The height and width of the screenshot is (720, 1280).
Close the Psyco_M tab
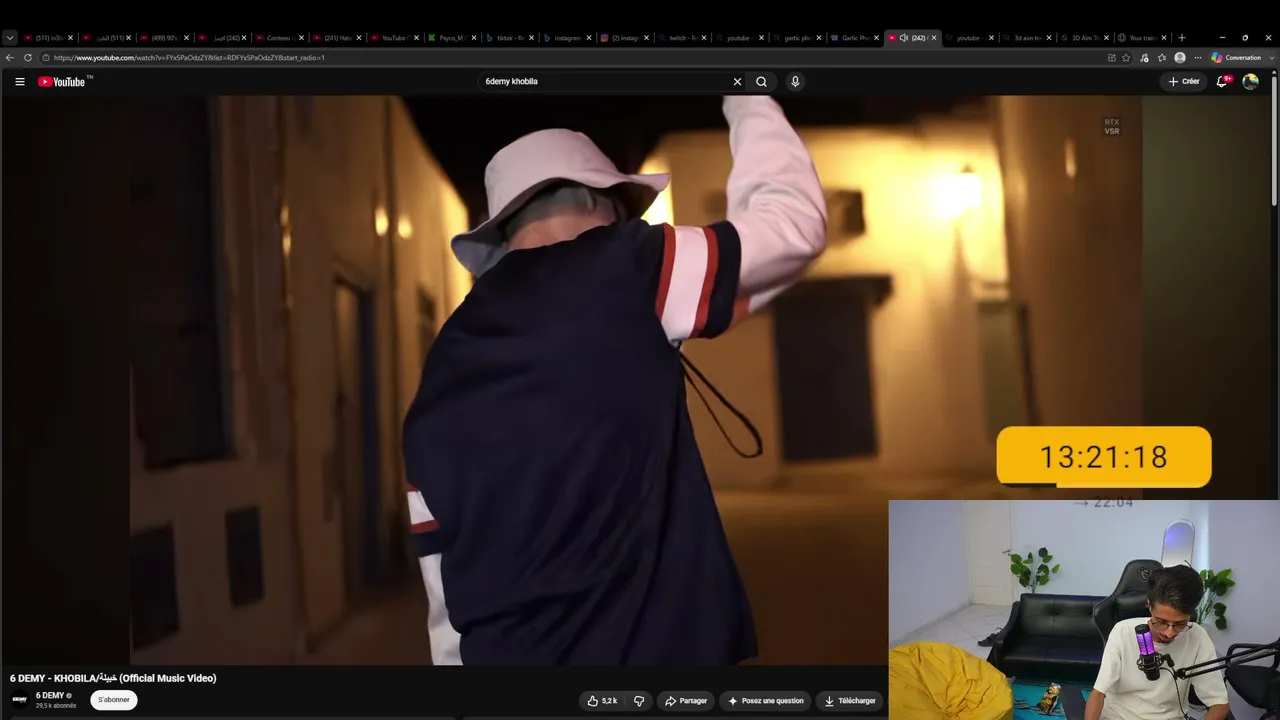click(473, 38)
